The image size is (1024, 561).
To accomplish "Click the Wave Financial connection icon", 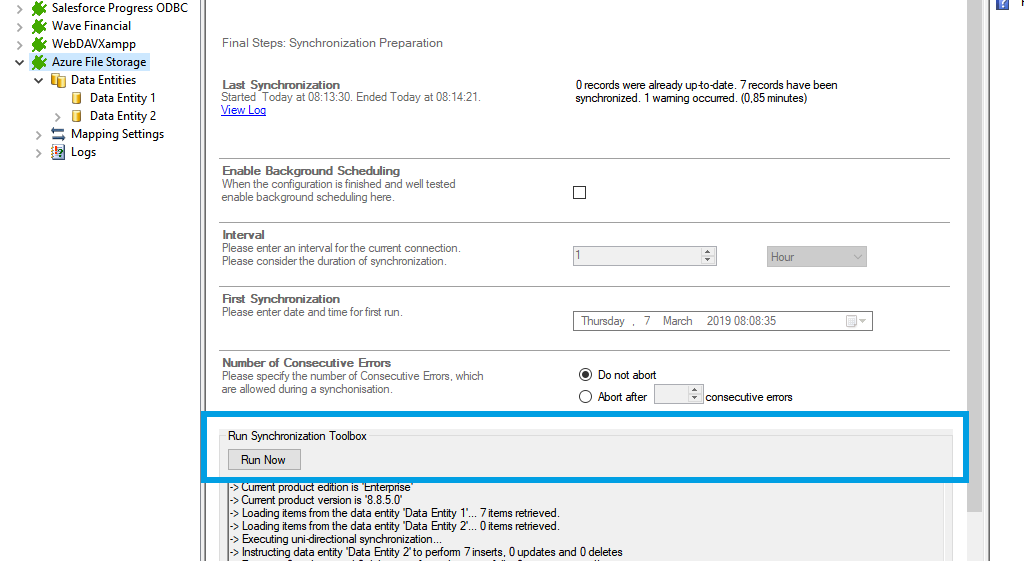I will point(39,26).
